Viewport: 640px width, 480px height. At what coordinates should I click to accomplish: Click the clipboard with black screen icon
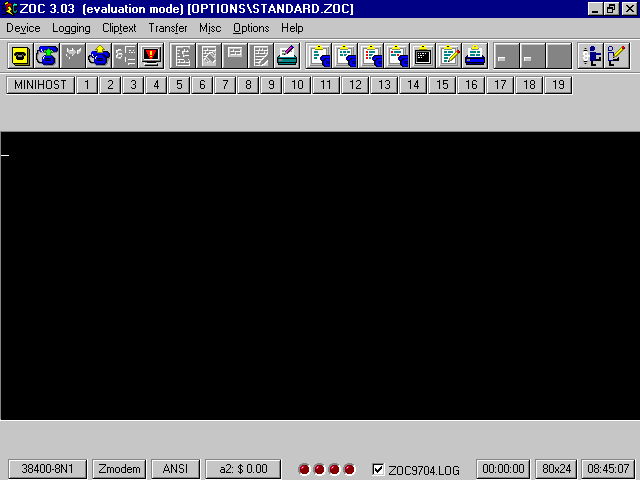(423, 56)
